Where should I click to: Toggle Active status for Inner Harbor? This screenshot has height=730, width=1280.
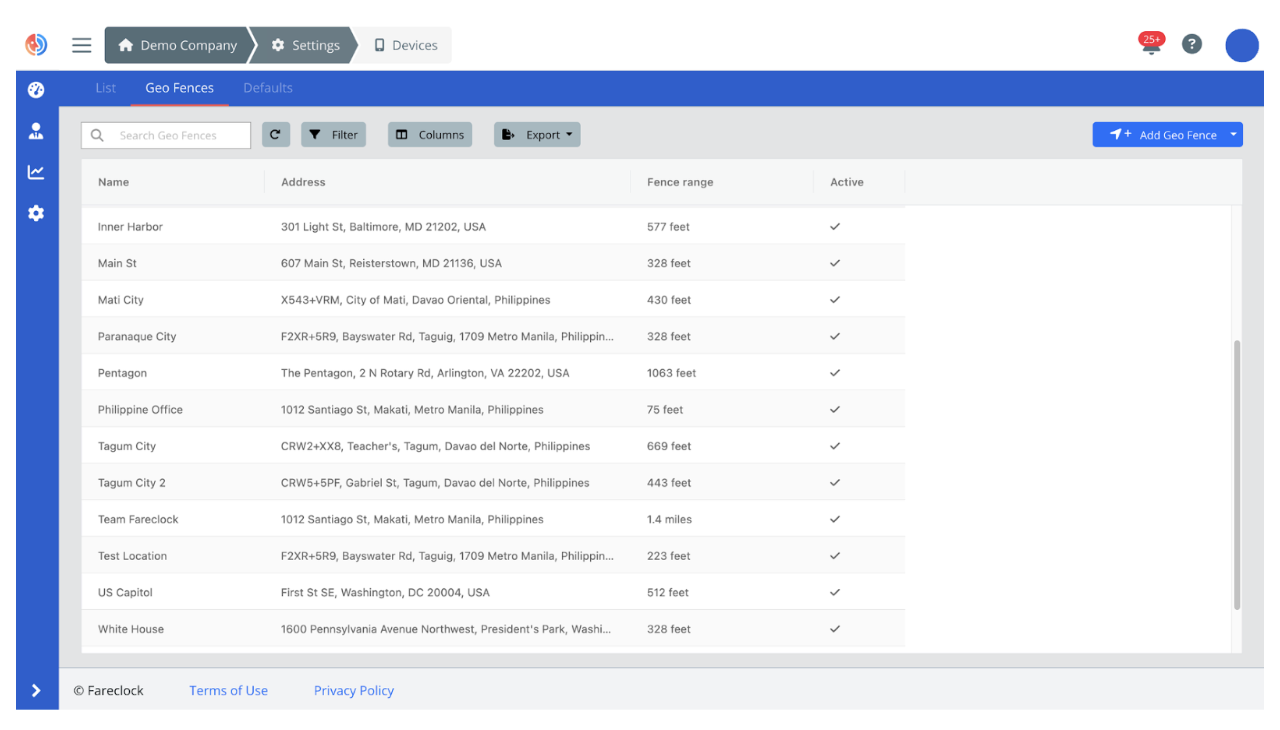(835, 226)
